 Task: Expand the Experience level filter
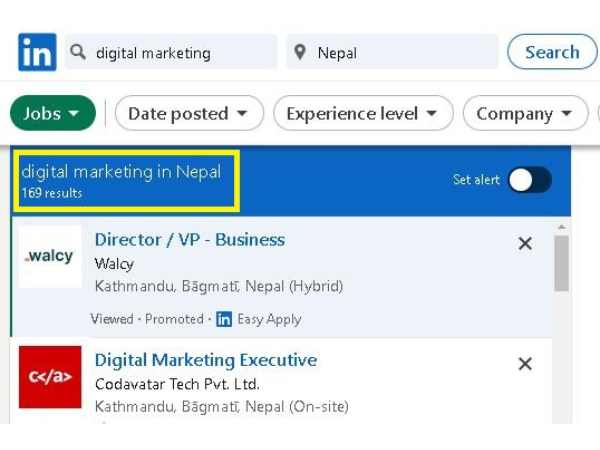click(x=363, y=113)
